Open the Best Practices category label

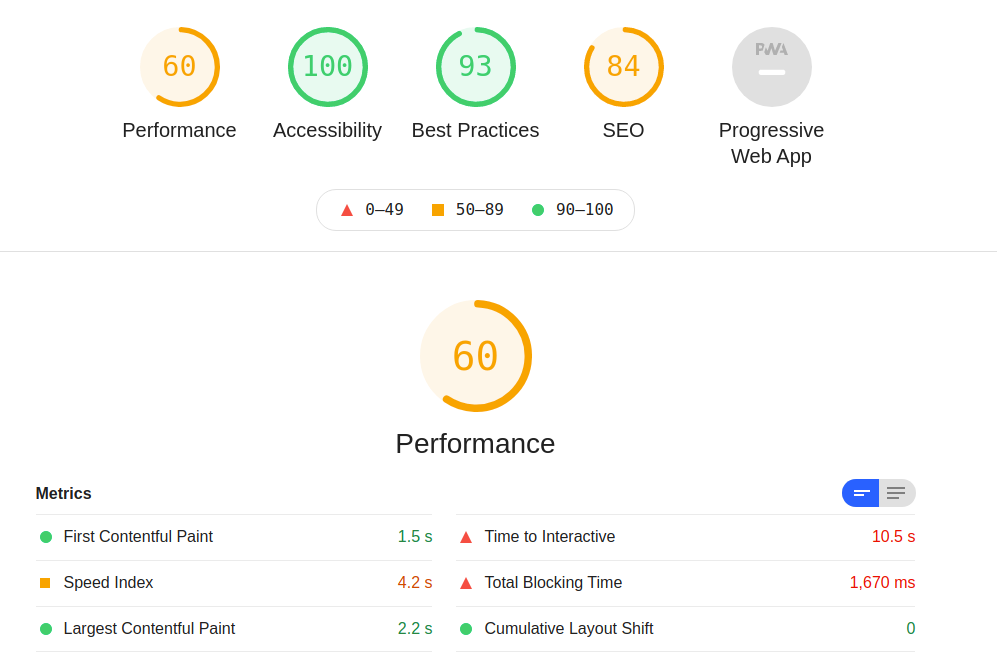coord(475,130)
